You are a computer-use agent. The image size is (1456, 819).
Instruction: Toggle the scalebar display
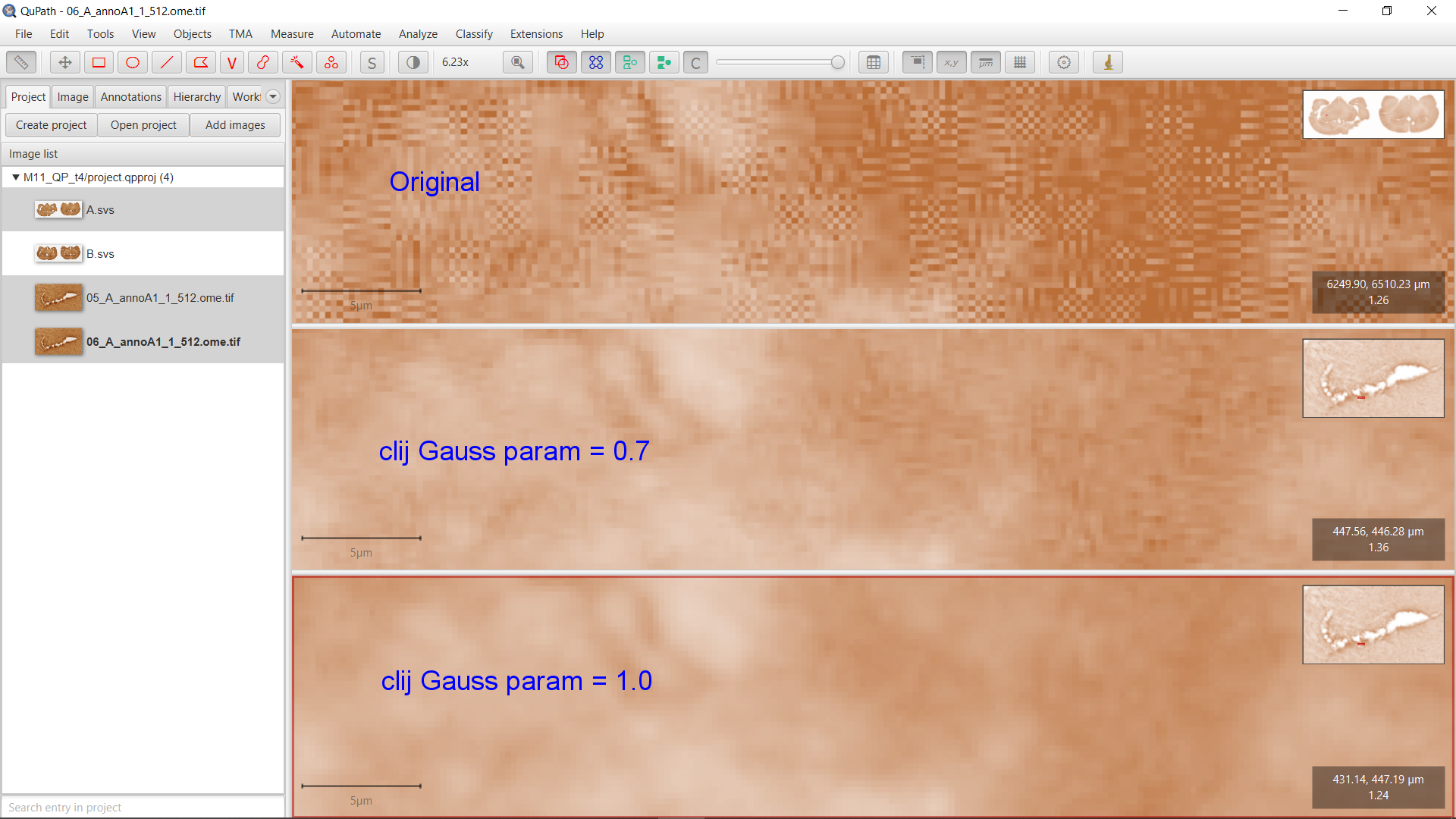(x=985, y=62)
